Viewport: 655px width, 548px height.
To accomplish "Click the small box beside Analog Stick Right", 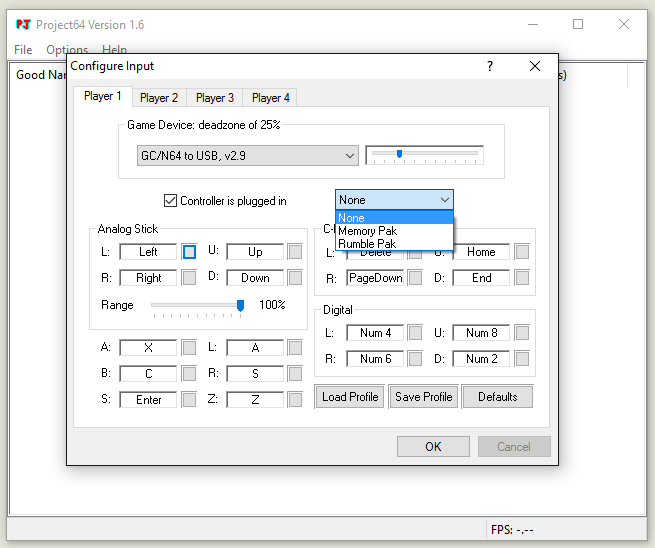I will click(x=189, y=278).
